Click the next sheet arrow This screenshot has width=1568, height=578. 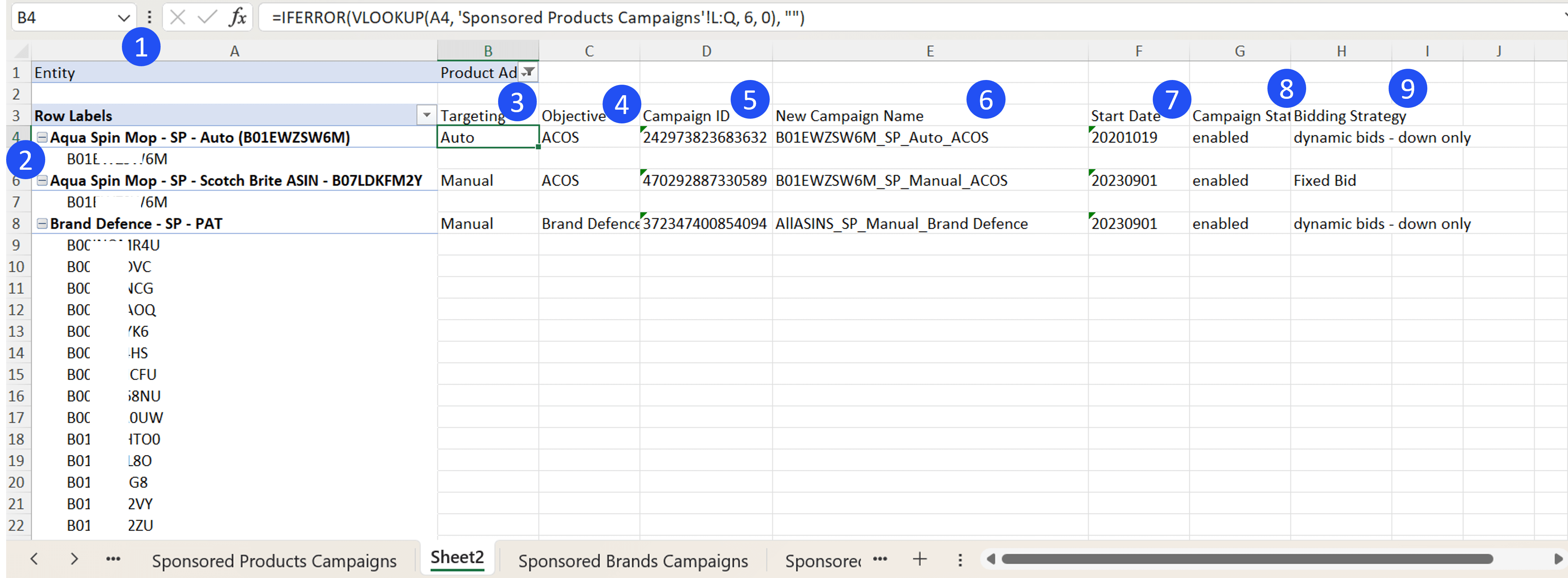[x=74, y=558]
